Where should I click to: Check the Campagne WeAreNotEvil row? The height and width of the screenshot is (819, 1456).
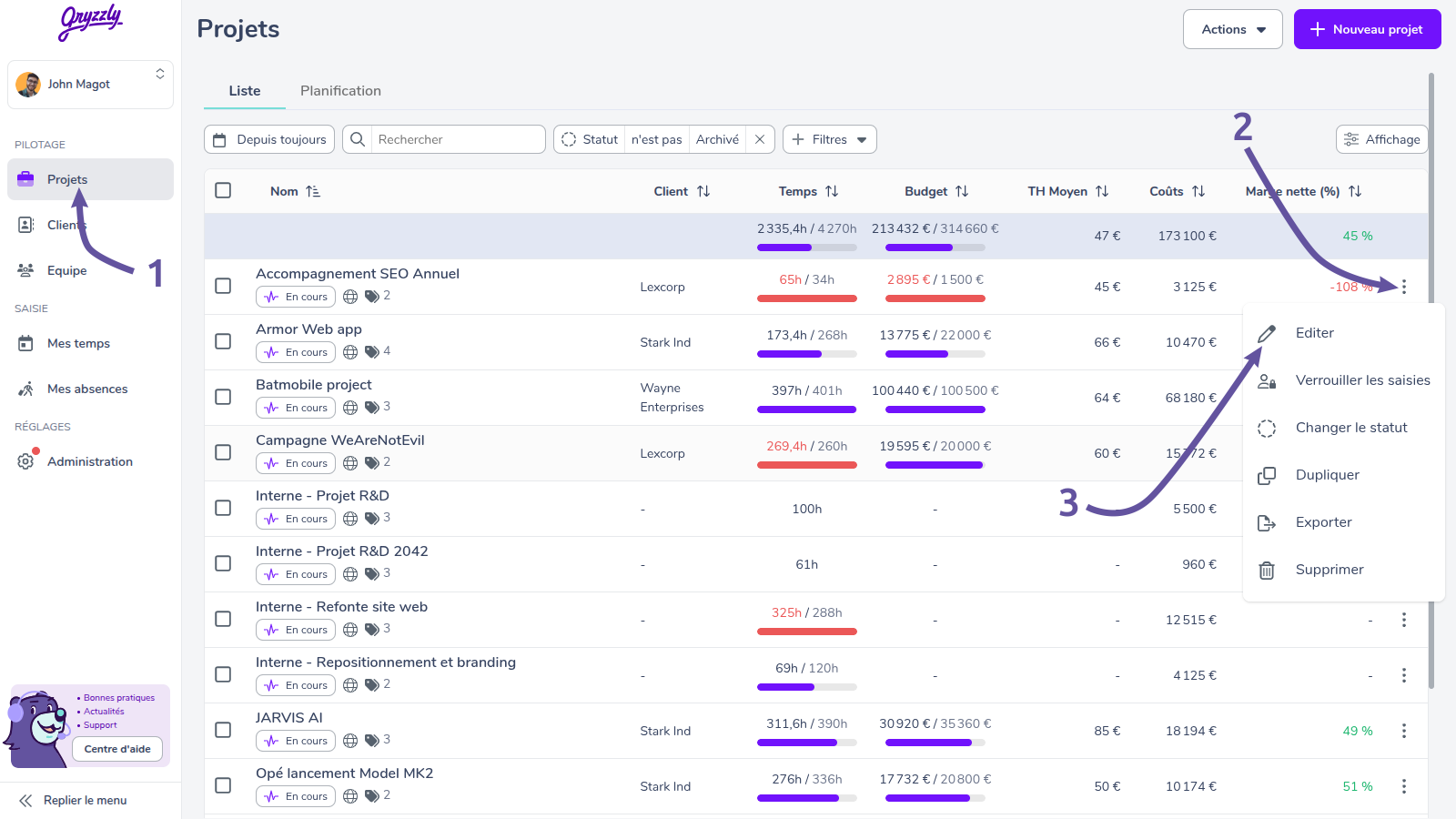click(x=223, y=452)
